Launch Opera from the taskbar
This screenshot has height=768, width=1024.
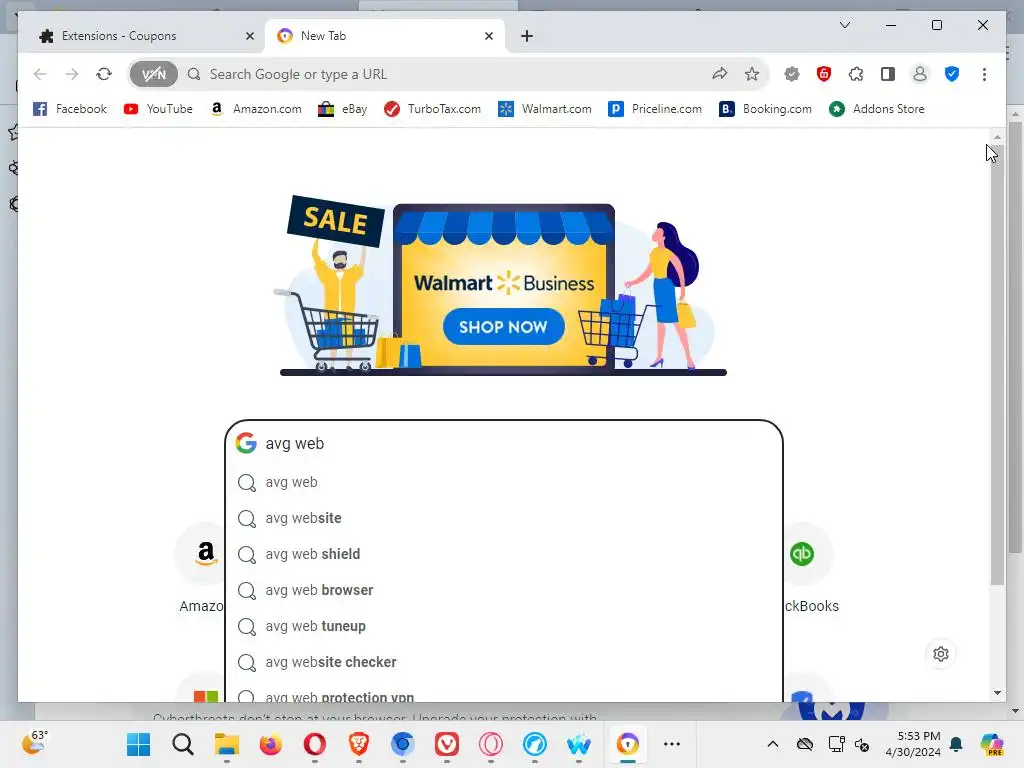(x=315, y=744)
